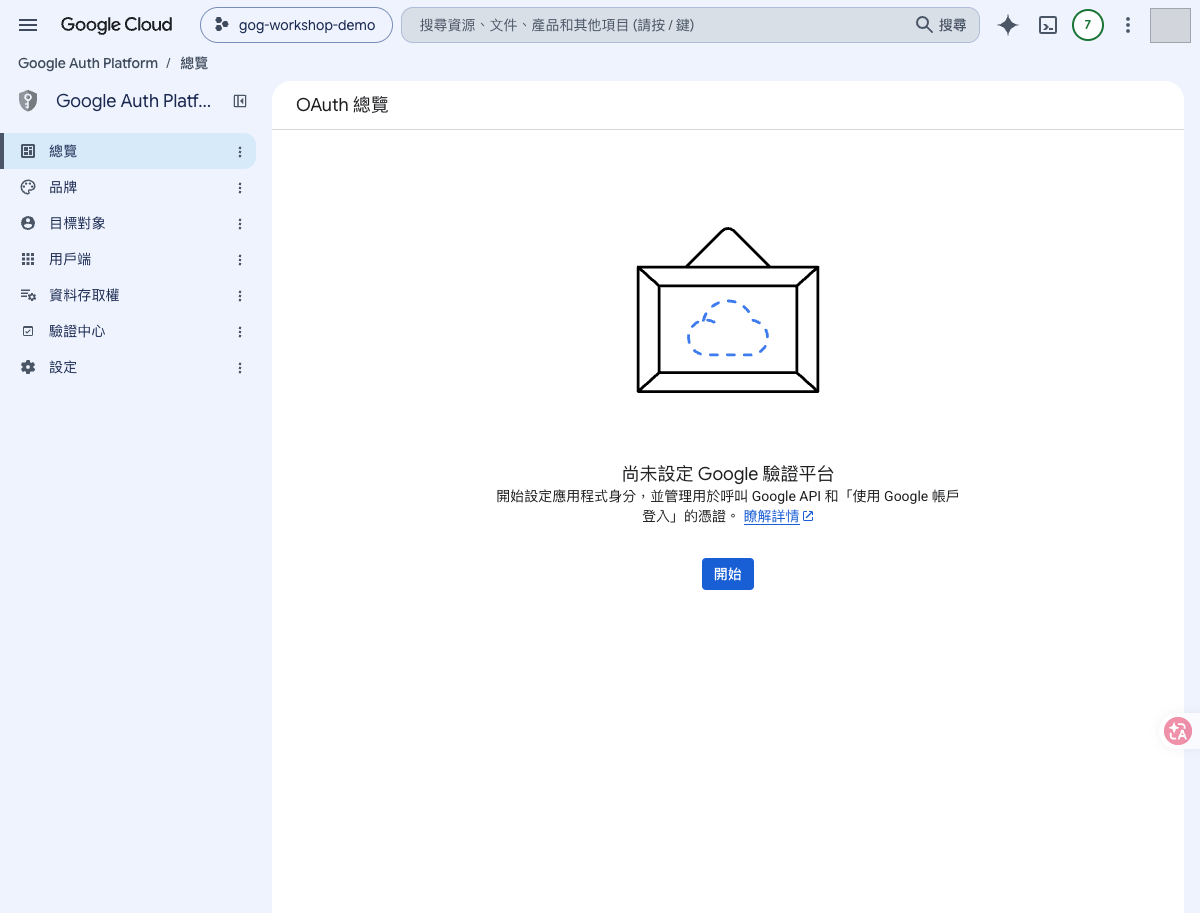Click the 用戶端 grid icon
This screenshot has width=1200, height=913.
28,259
